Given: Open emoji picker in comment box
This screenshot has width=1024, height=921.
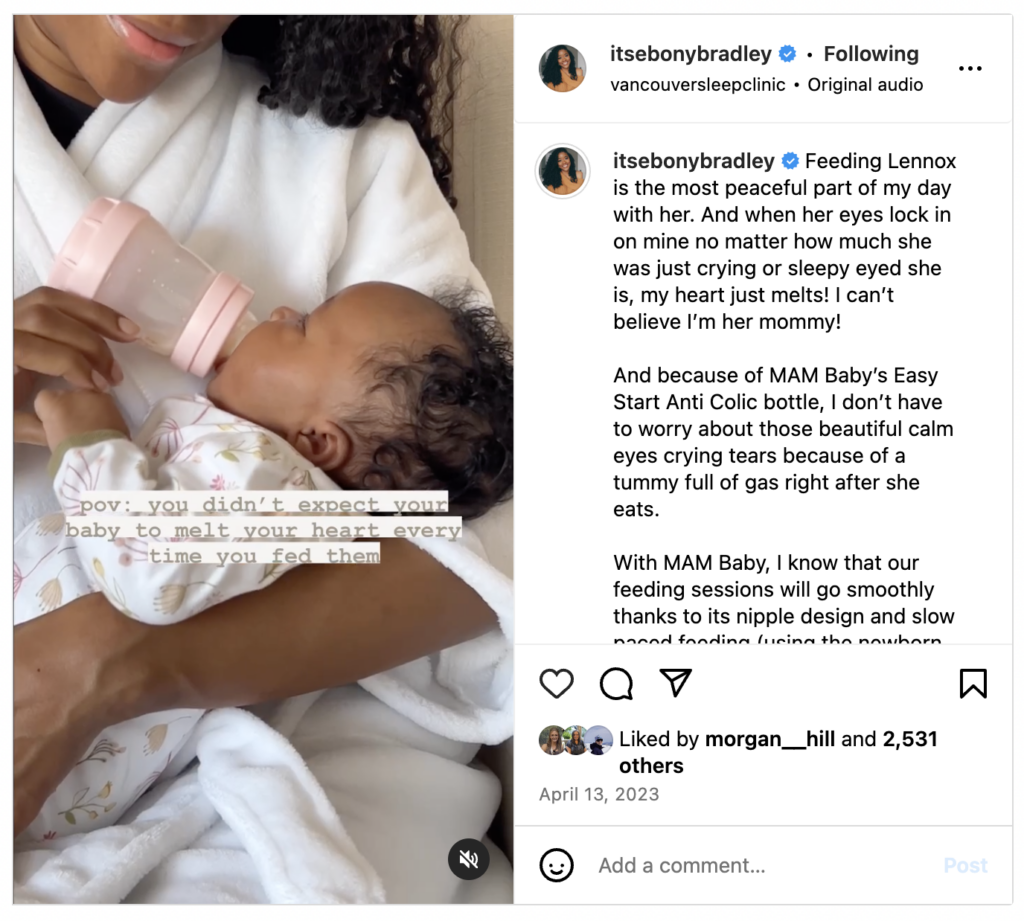Looking at the screenshot, I should tap(556, 865).
